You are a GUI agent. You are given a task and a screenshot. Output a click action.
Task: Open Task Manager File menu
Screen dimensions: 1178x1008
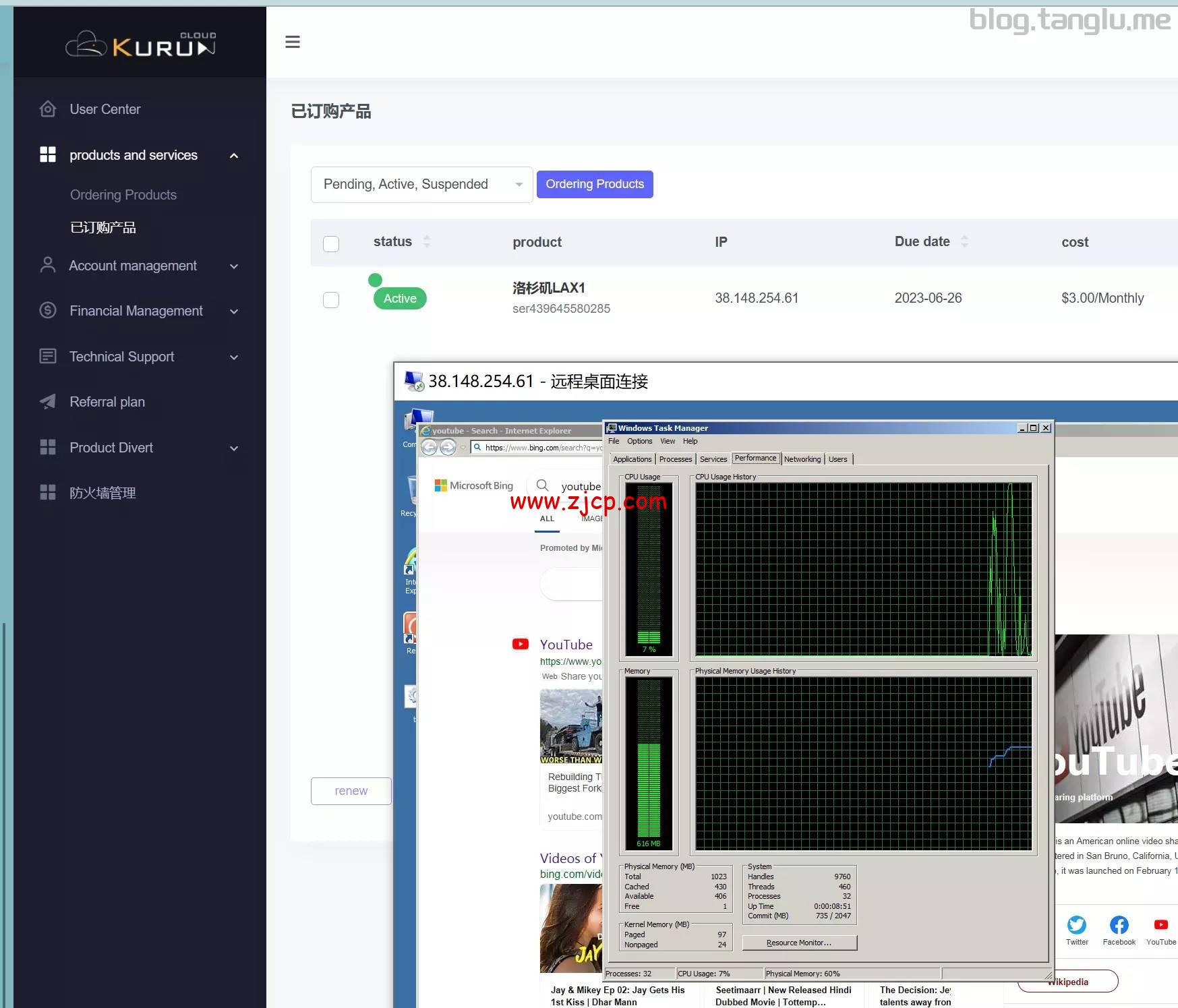click(614, 441)
